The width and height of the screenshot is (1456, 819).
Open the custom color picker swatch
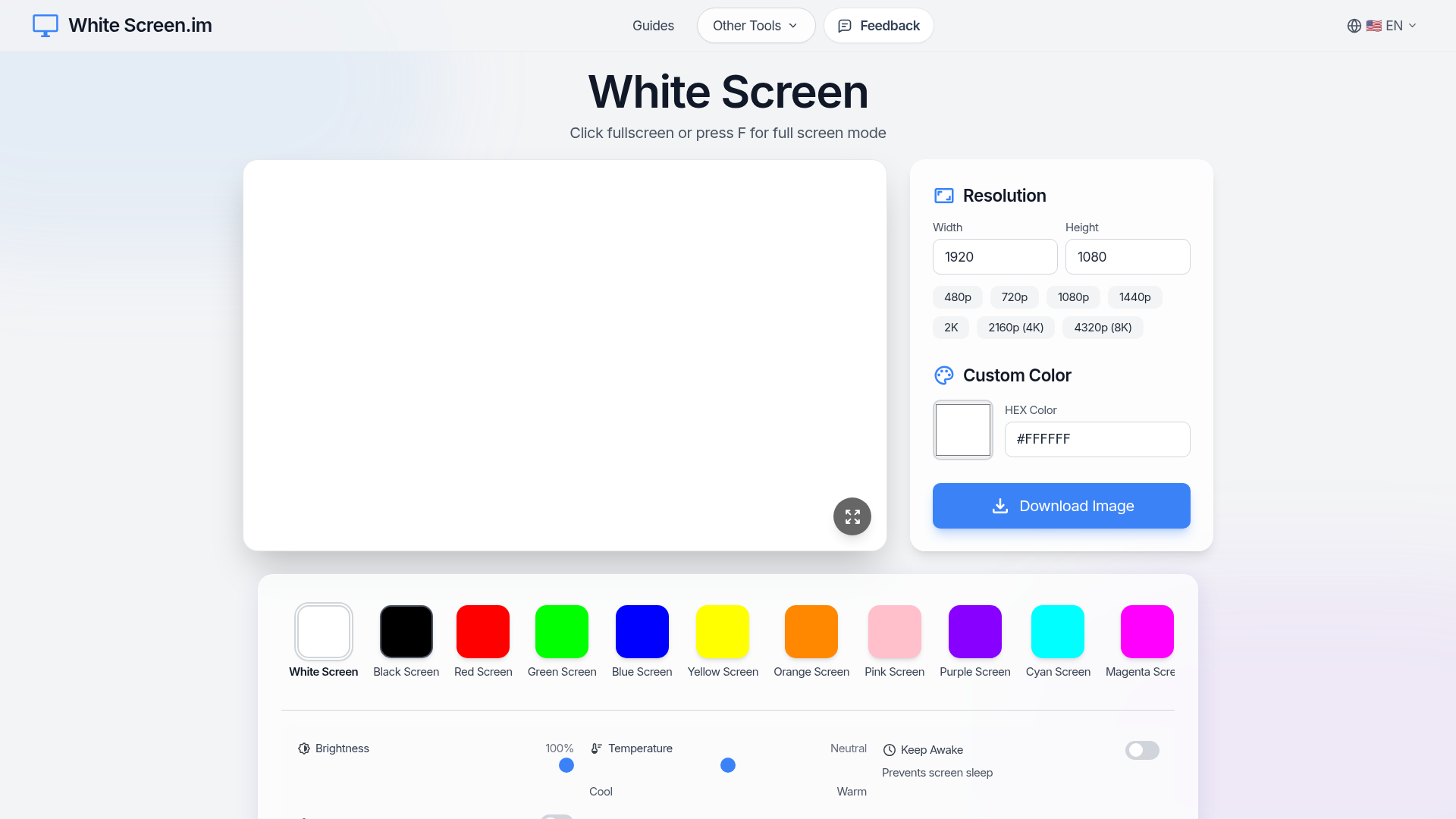coord(963,430)
